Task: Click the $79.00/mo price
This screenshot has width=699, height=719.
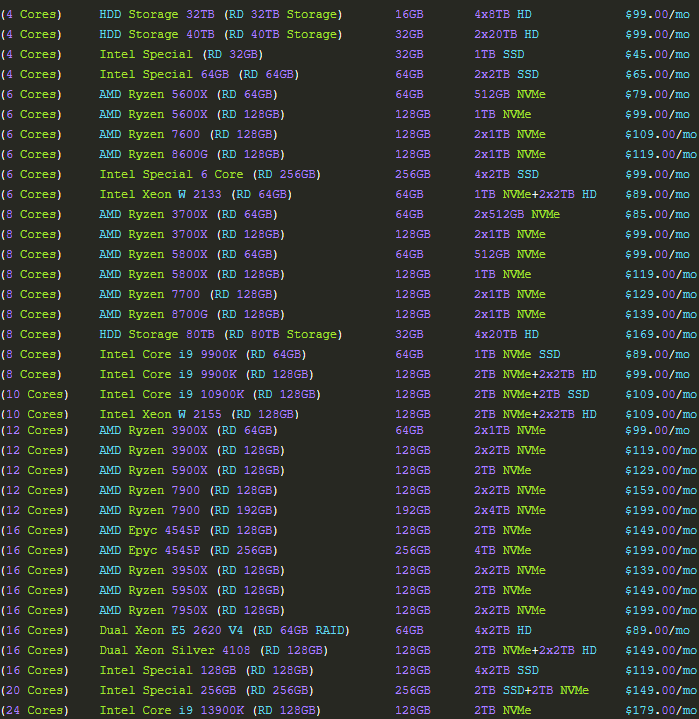Action: [x=657, y=94]
